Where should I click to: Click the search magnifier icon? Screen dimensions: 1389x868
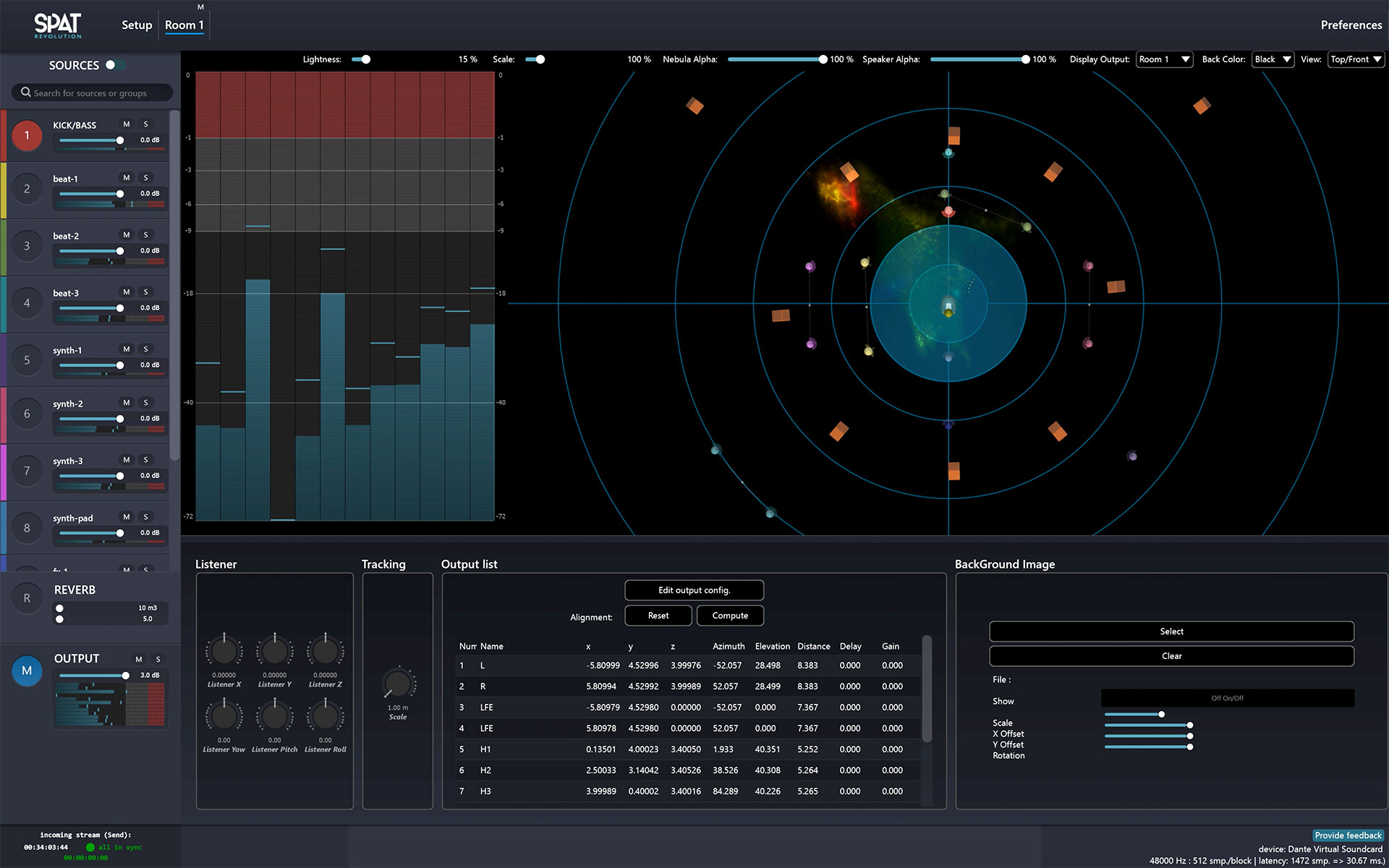(x=25, y=93)
